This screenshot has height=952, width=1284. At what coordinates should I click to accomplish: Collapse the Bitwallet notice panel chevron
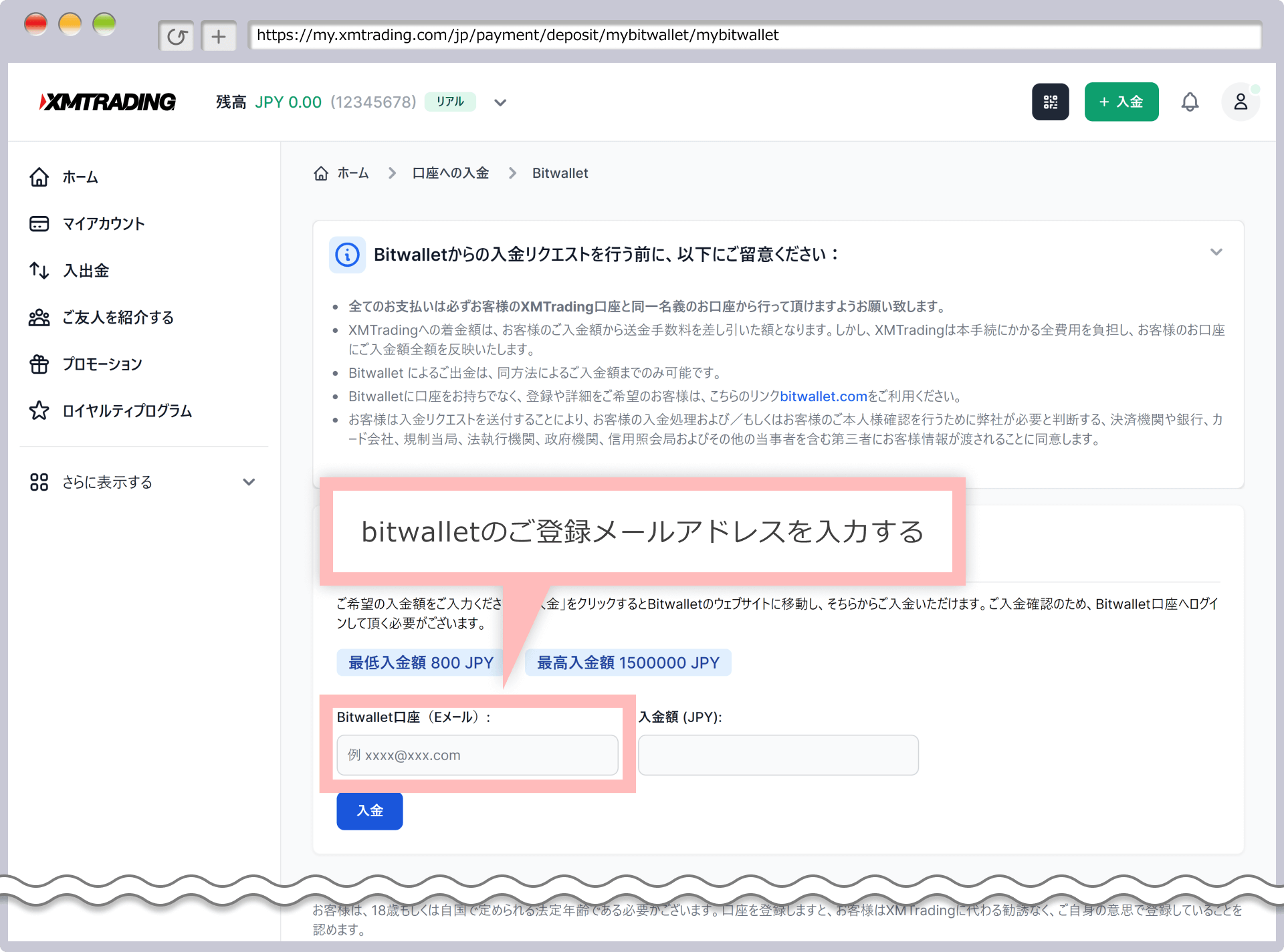point(1216,252)
